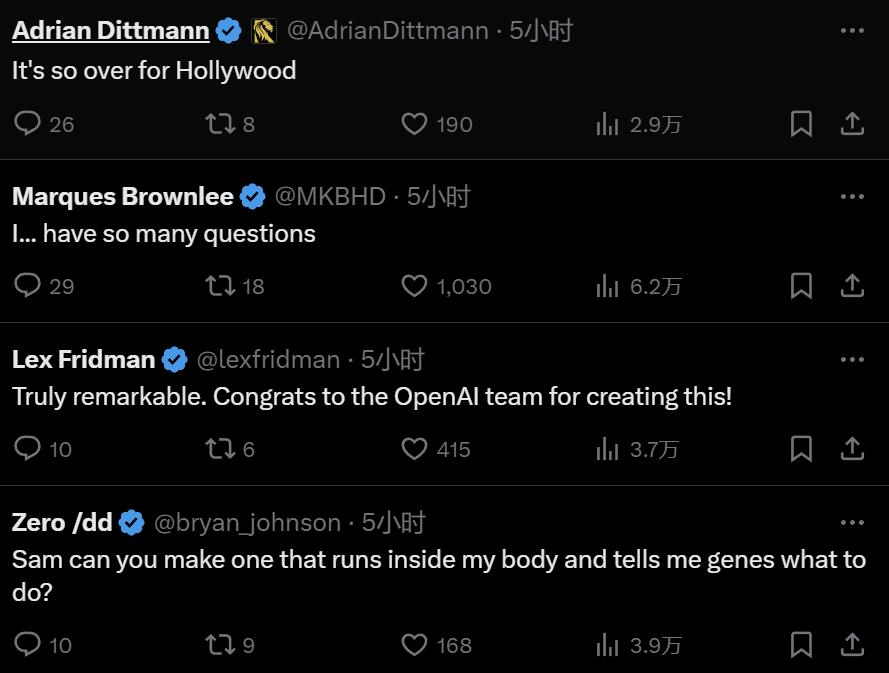Image resolution: width=889 pixels, height=673 pixels.
Task: Bookmark Lex Fridman's tweet
Action: point(801,449)
